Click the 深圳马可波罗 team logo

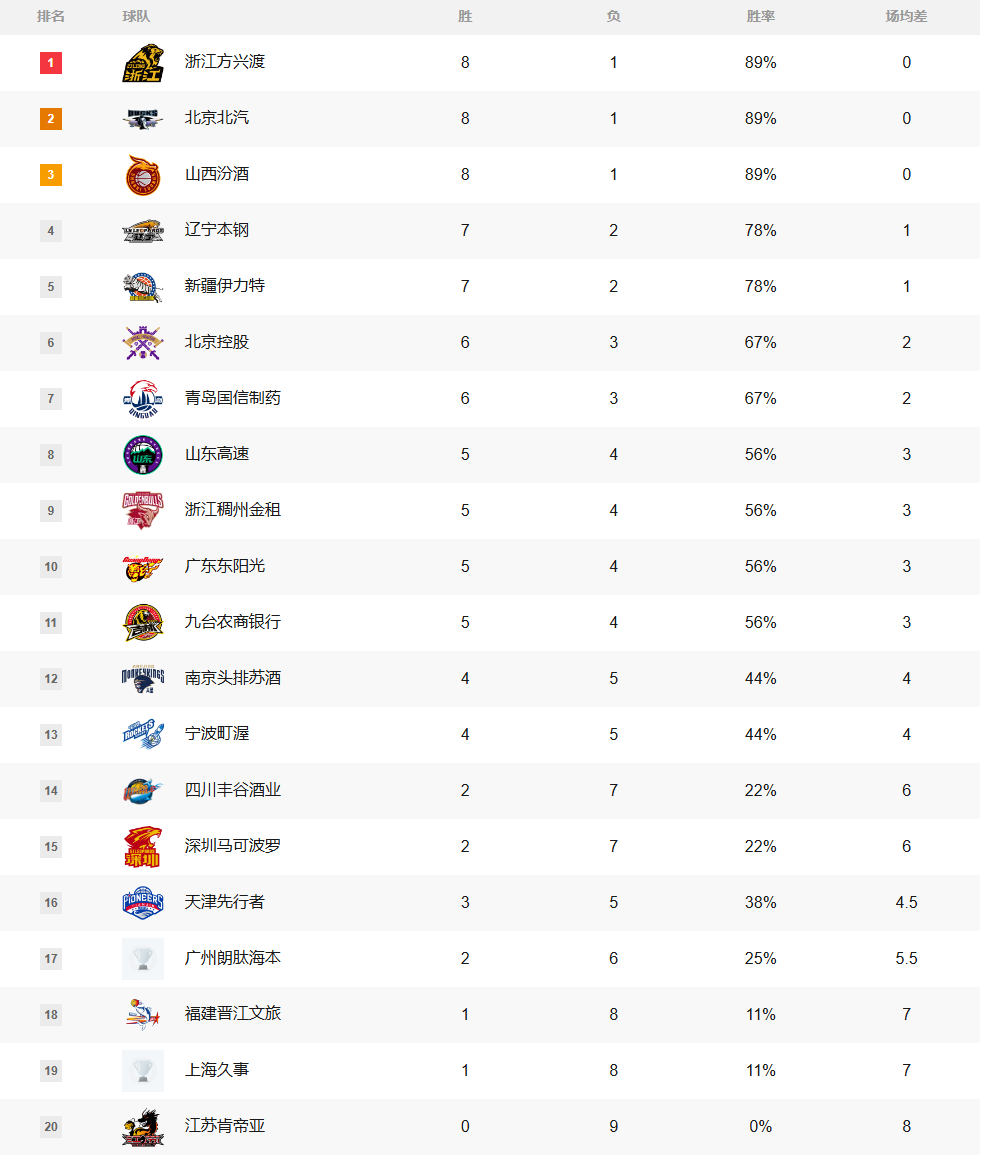pyautogui.click(x=143, y=847)
